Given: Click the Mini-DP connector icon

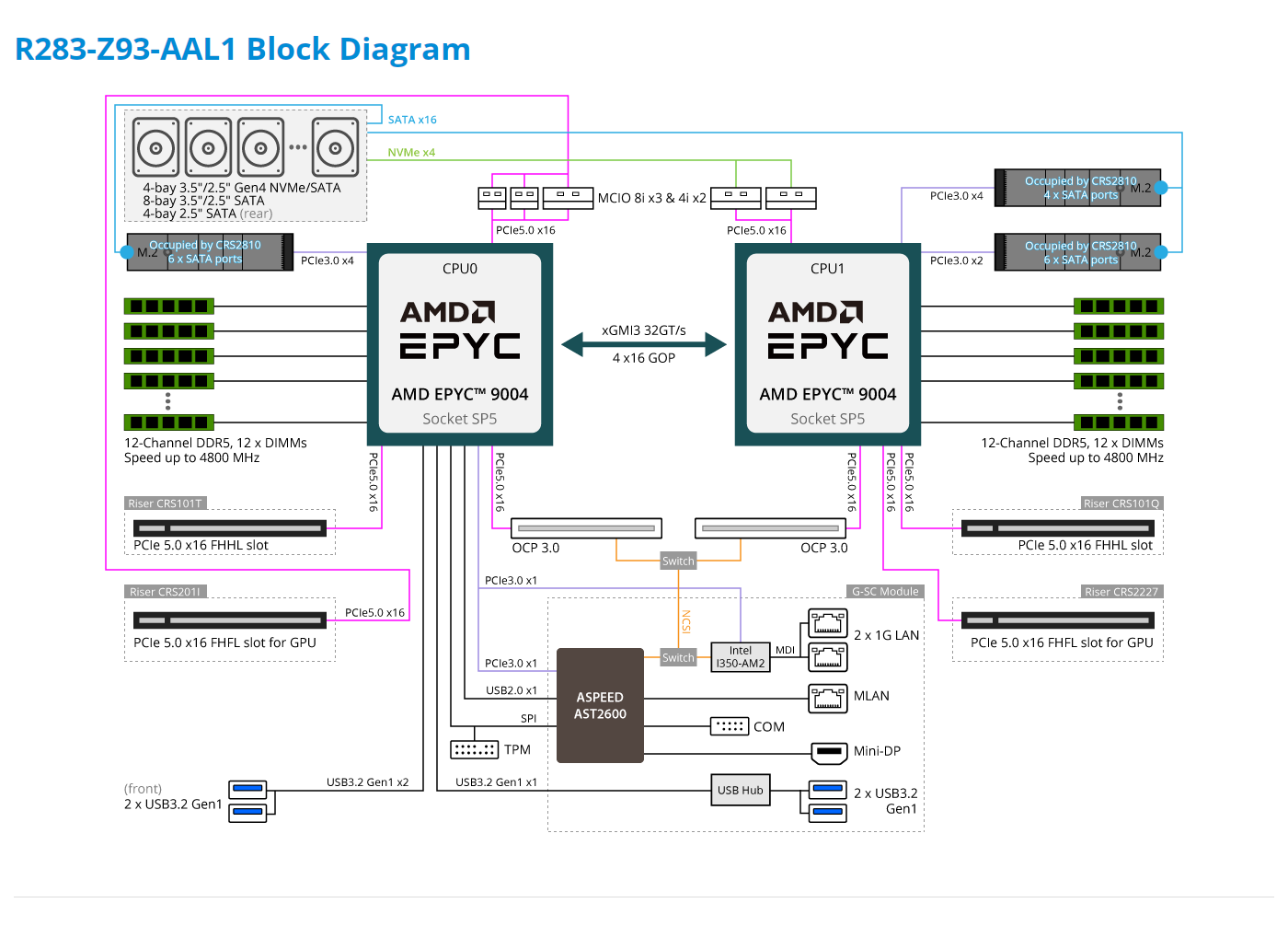Looking at the screenshot, I should pyautogui.click(x=829, y=753).
